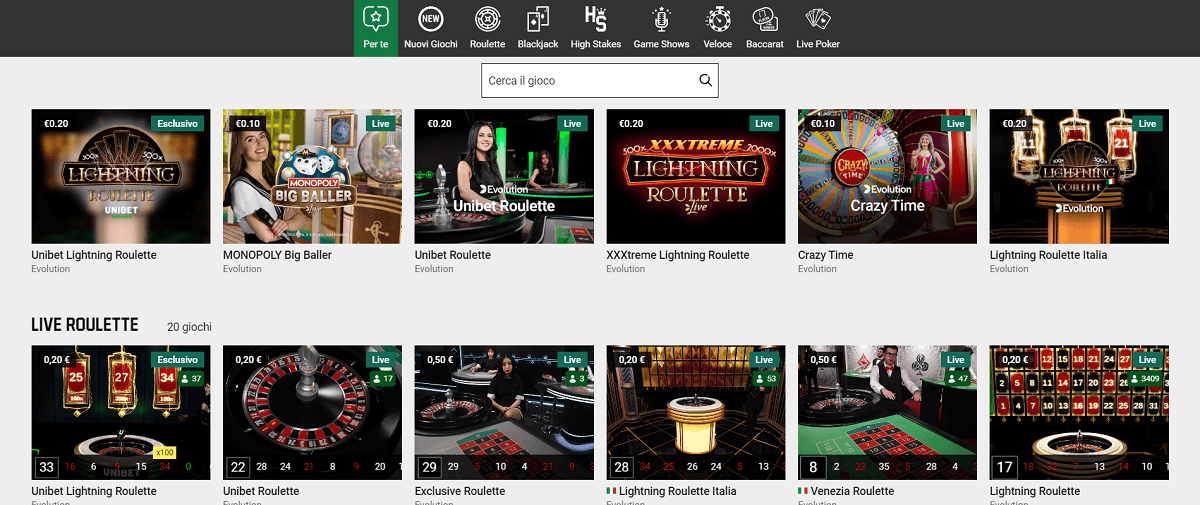The height and width of the screenshot is (505, 1200).
Task: Open Unibet Roulette top row thumbnail
Action: 504,176
